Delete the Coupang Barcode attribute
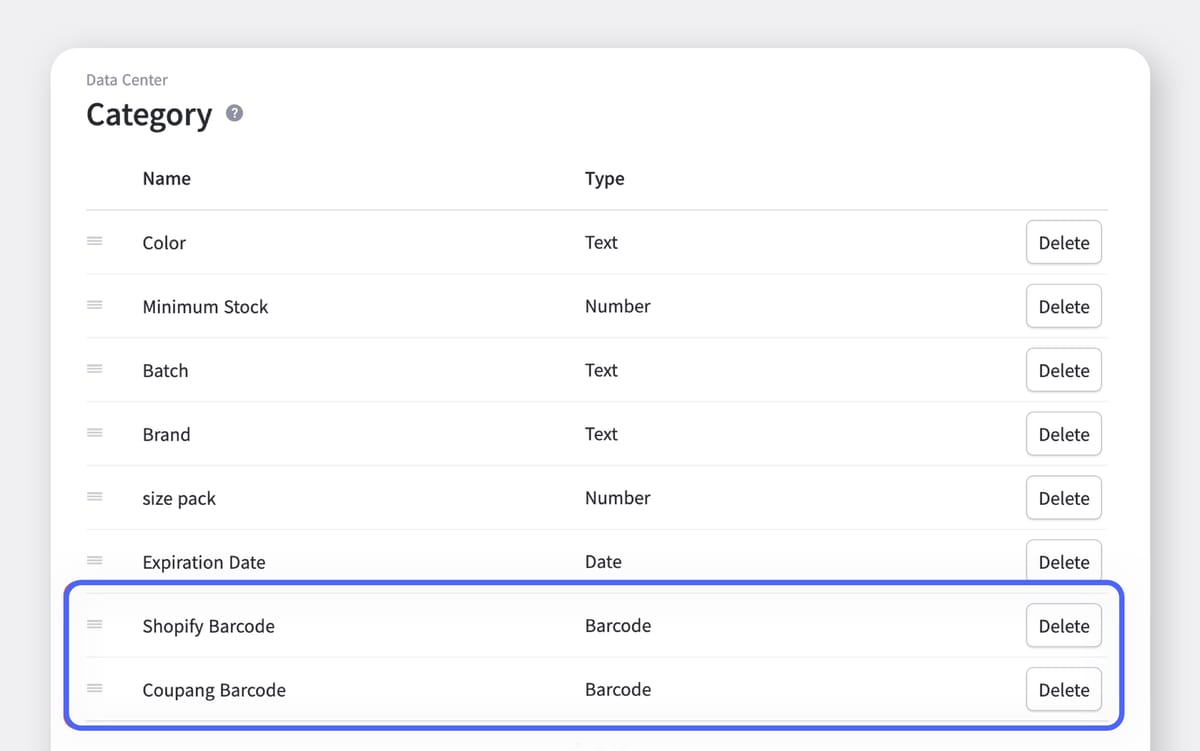The image size is (1200, 751). 1063,690
